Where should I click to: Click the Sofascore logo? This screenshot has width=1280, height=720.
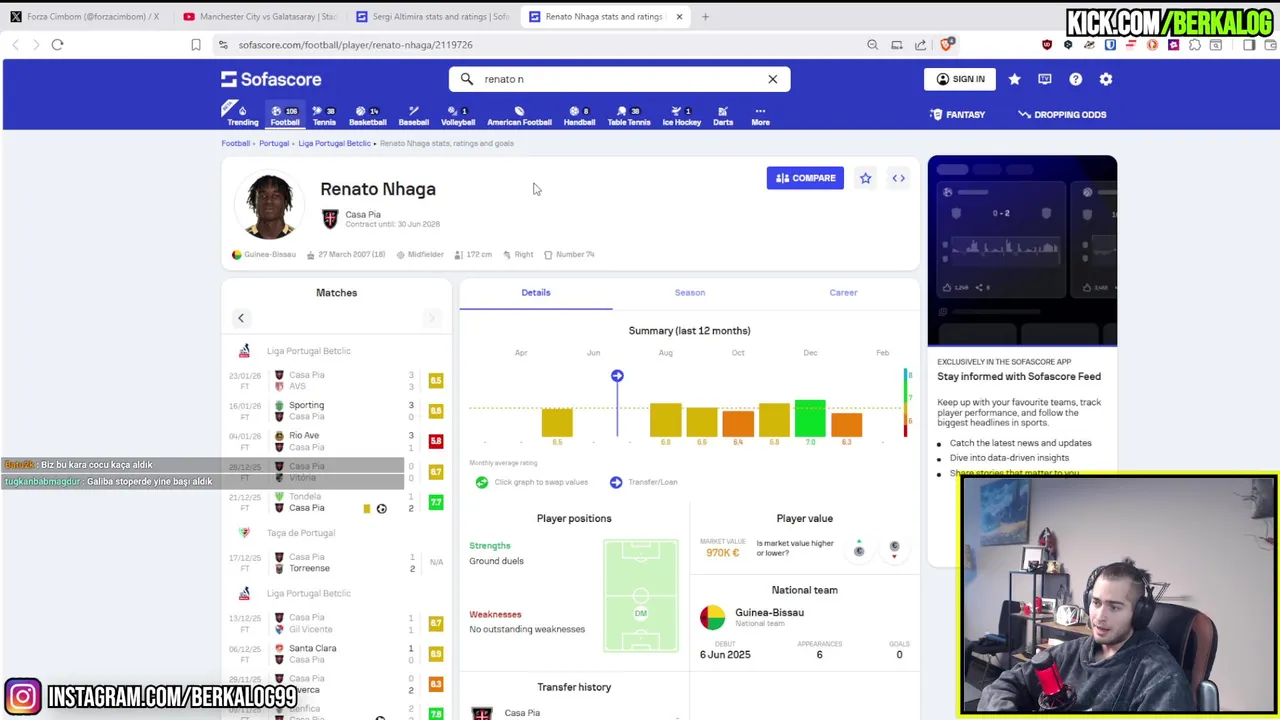271,79
